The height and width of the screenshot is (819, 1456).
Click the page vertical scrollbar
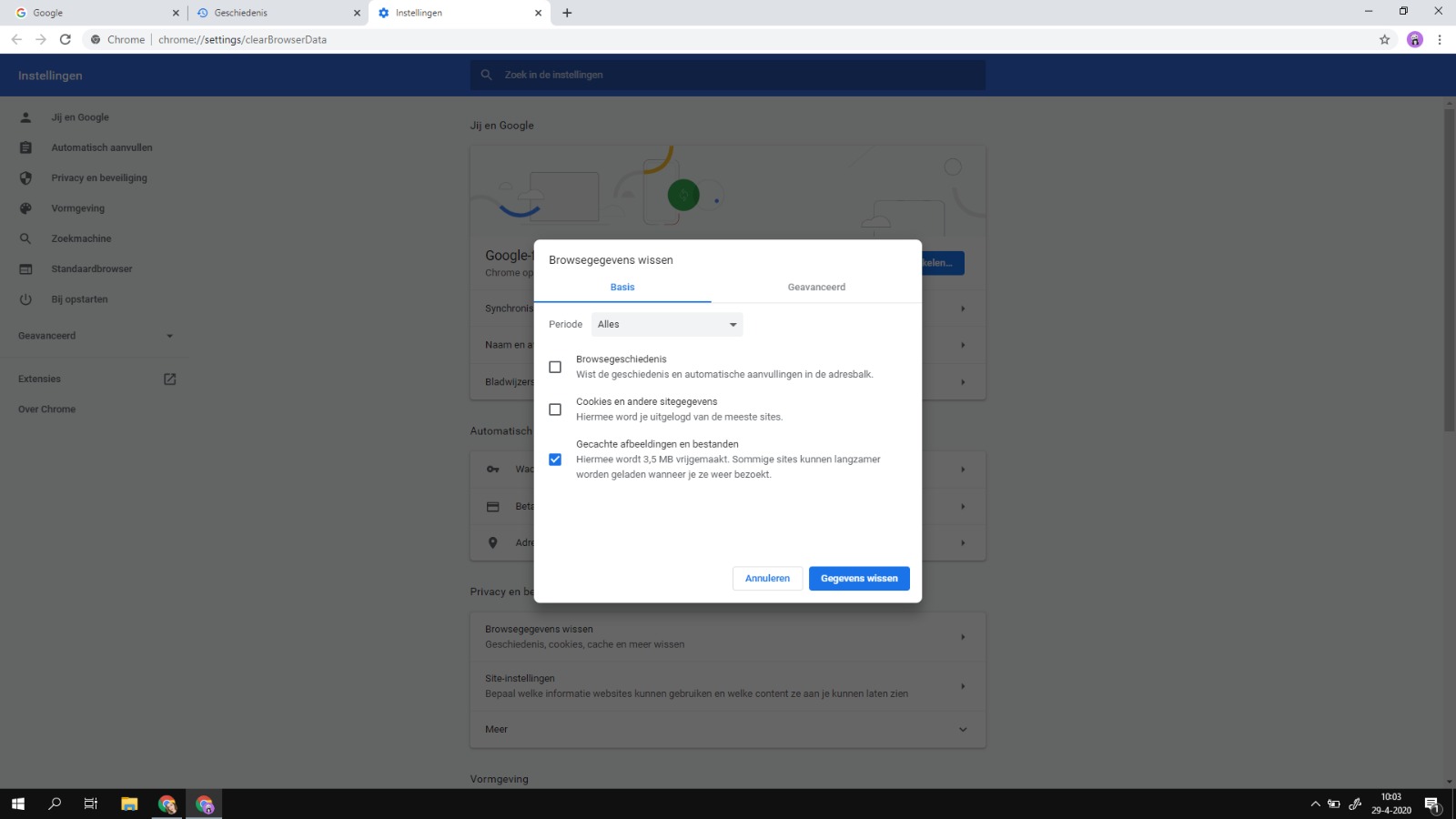1450,269
